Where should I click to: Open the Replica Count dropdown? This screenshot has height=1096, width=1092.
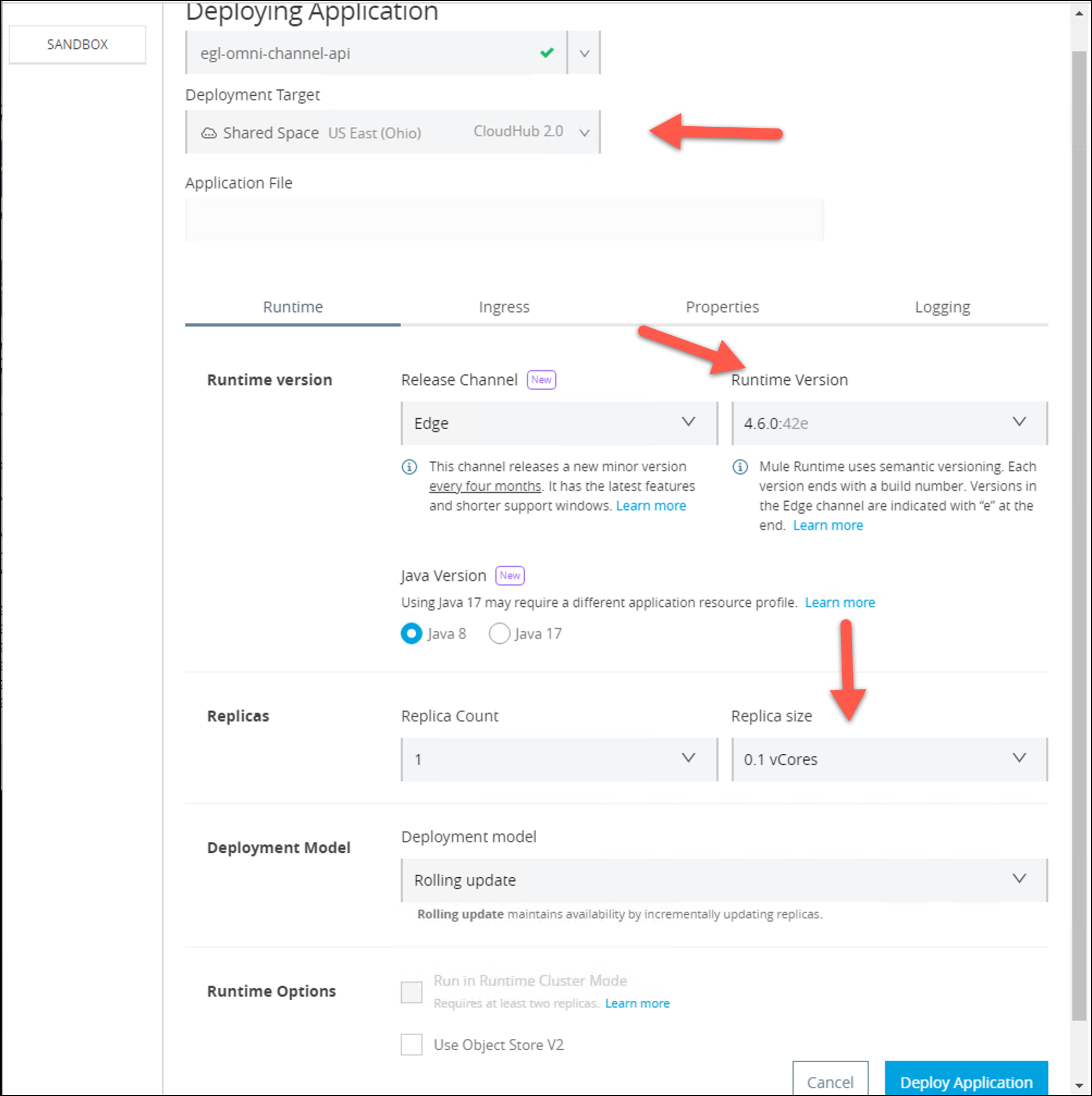pyautogui.click(x=689, y=759)
